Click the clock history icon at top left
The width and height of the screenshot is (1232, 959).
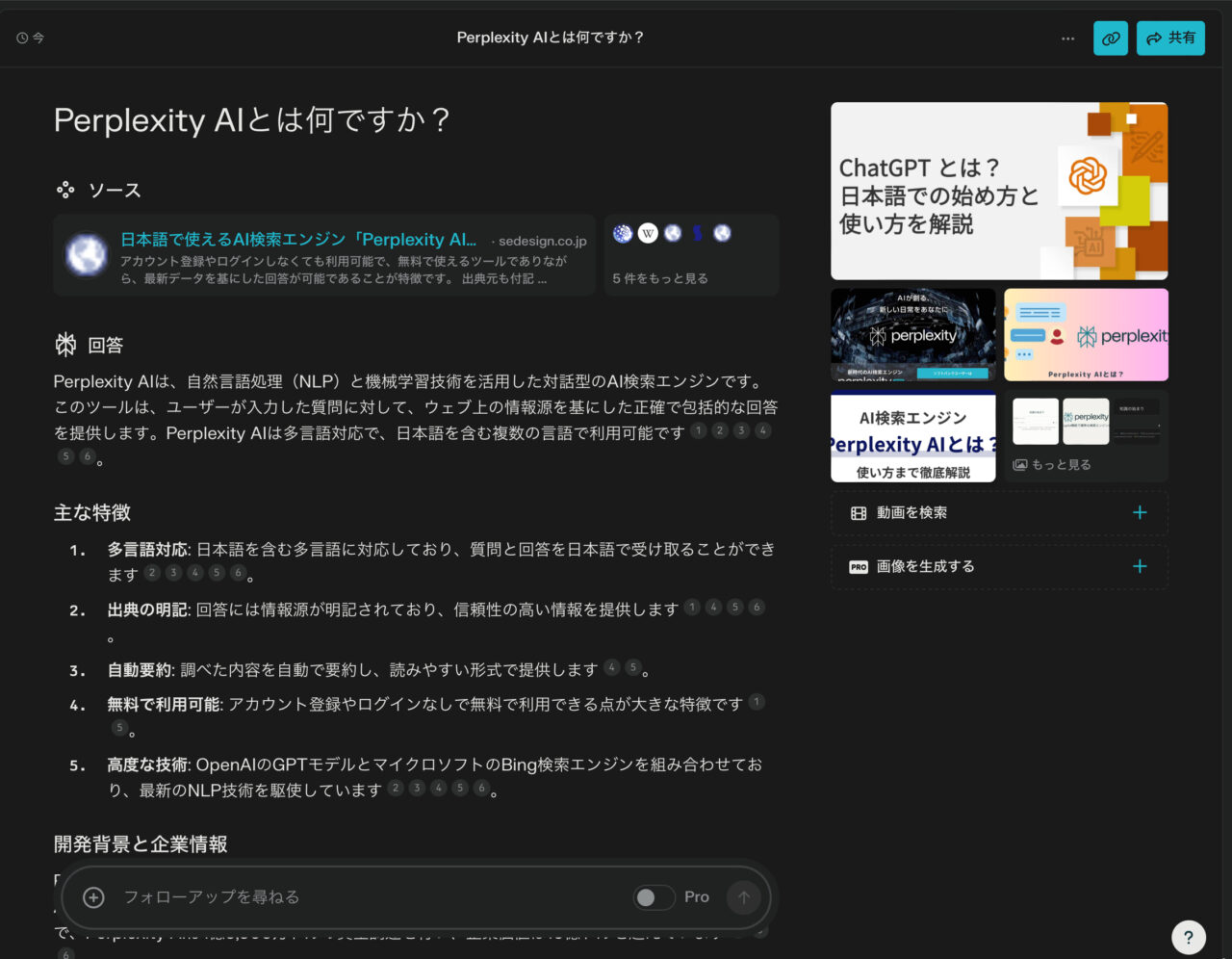pyautogui.click(x=20, y=38)
